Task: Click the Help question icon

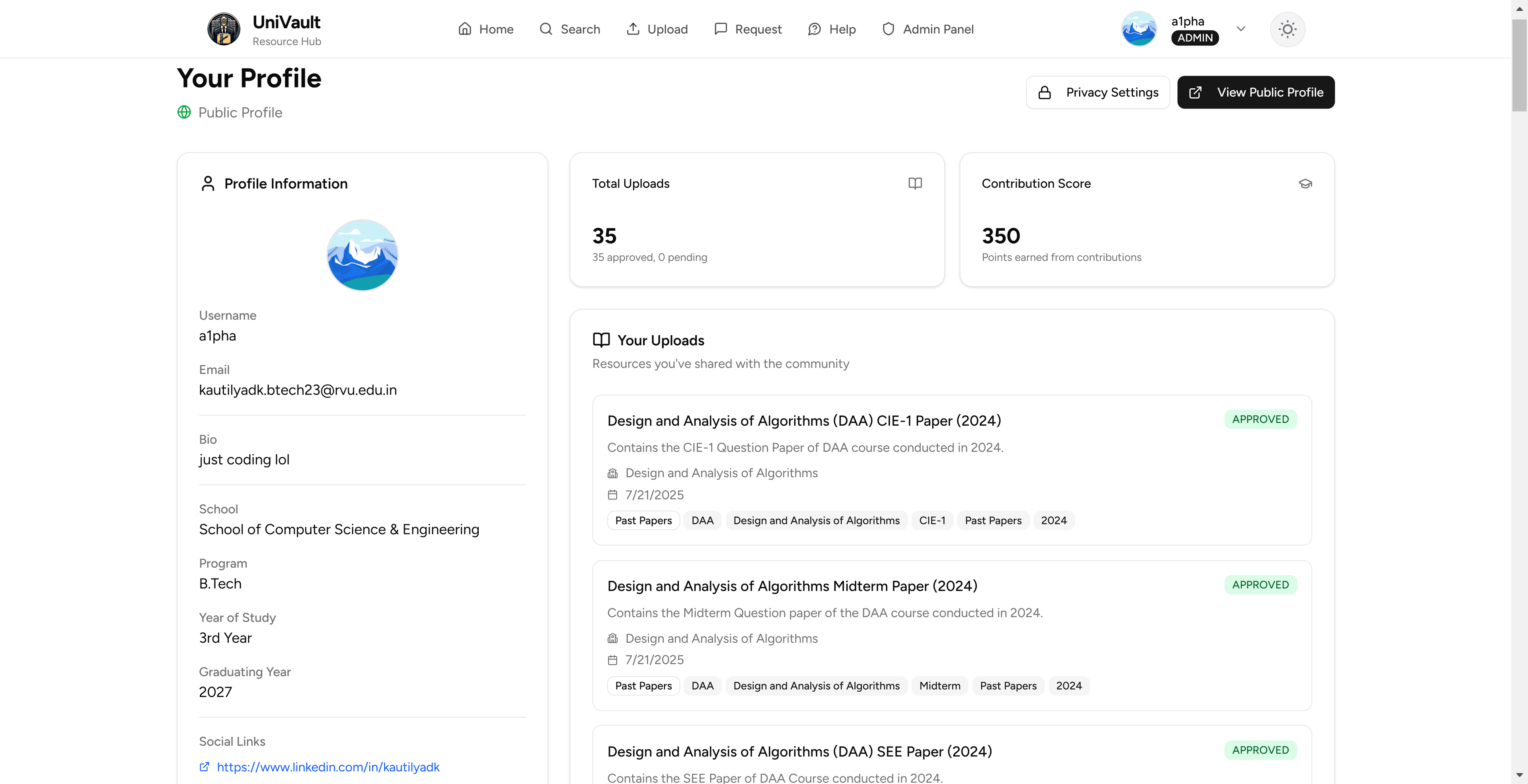Action: [x=814, y=29]
